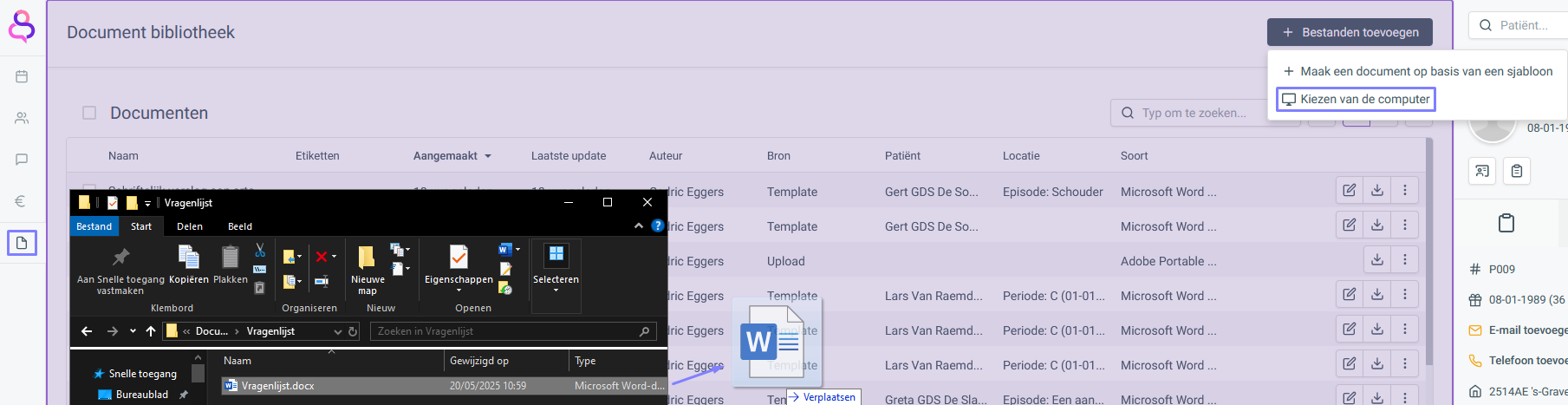Open the Word icon open-with dropdown
Image resolution: width=1568 pixels, height=405 pixels.
click(x=517, y=250)
